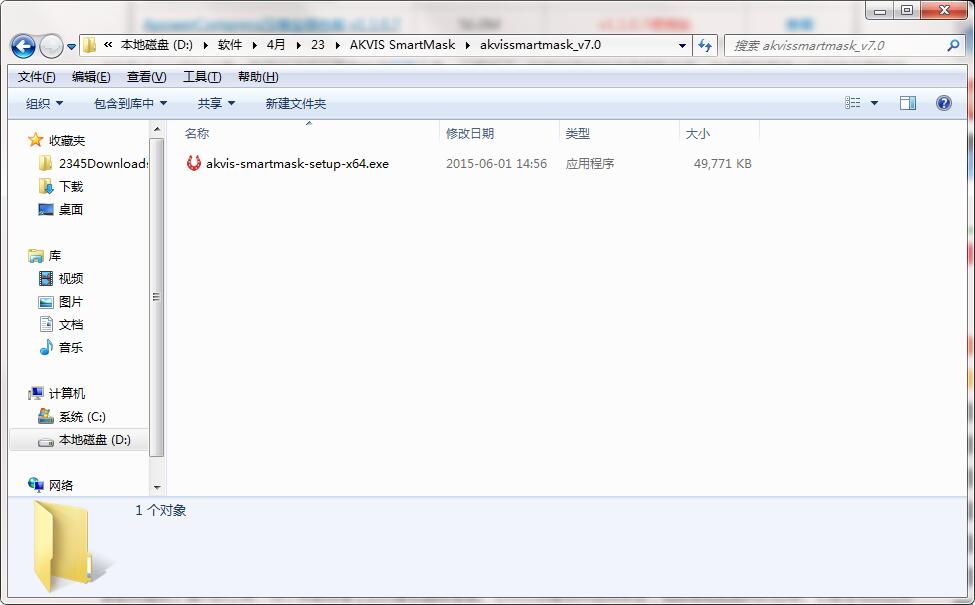Navigate to AKVIS SmartMask breadcrumb
The image size is (975, 605).
[x=402, y=45]
